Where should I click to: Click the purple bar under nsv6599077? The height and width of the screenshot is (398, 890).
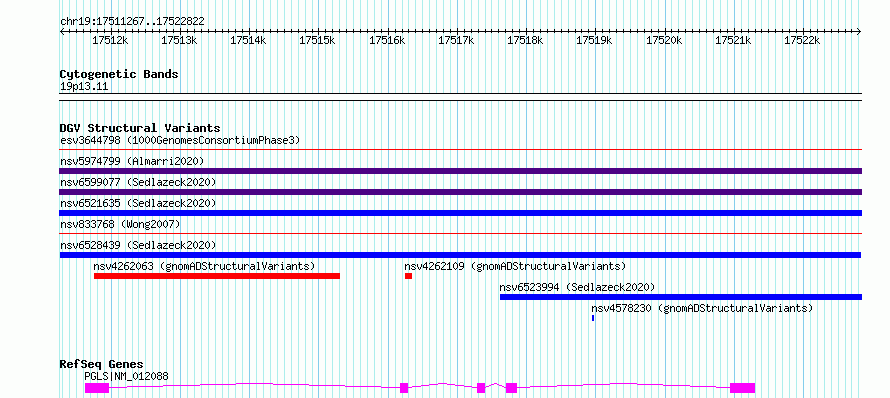pos(461,192)
